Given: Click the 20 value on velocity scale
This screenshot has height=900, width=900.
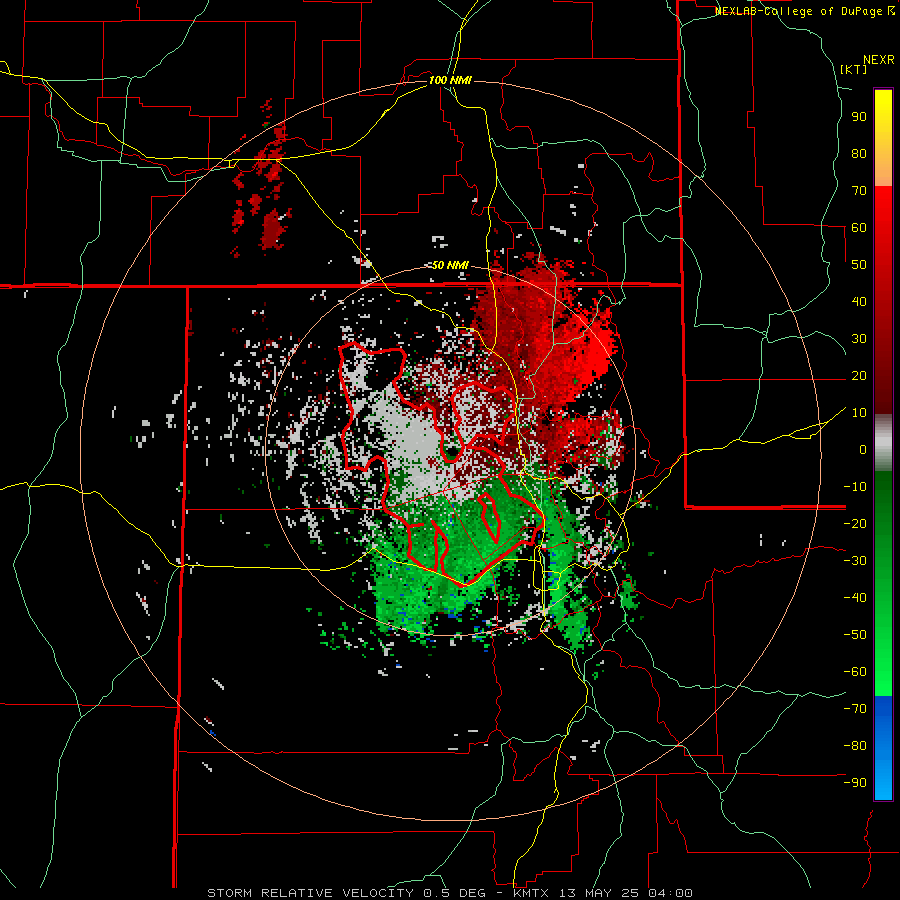Looking at the screenshot, I should point(859,375).
